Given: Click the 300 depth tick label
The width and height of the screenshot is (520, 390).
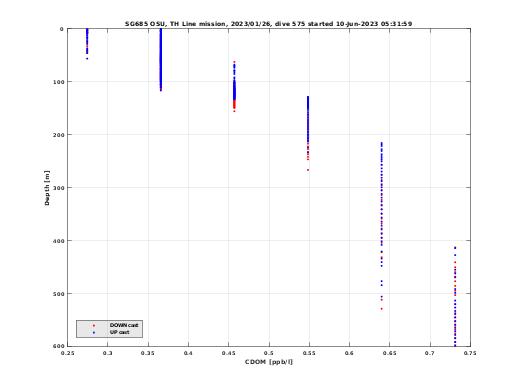Looking at the screenshot, I should coord(59,188).
